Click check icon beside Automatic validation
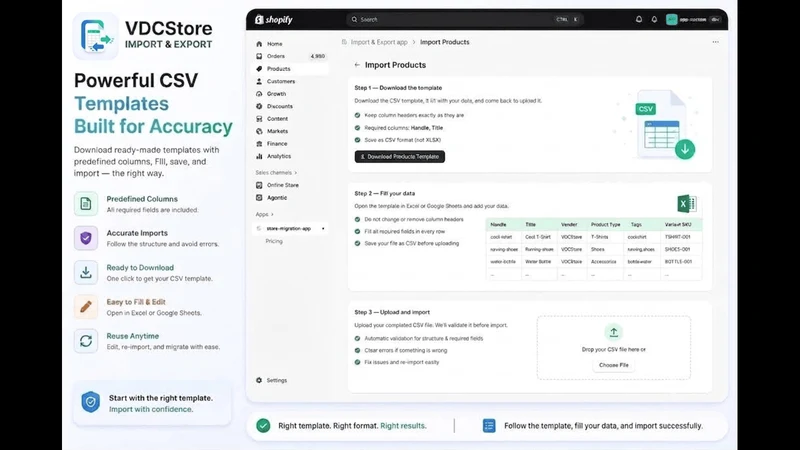Viewport: 800px width, 450px height. point(357,338)
